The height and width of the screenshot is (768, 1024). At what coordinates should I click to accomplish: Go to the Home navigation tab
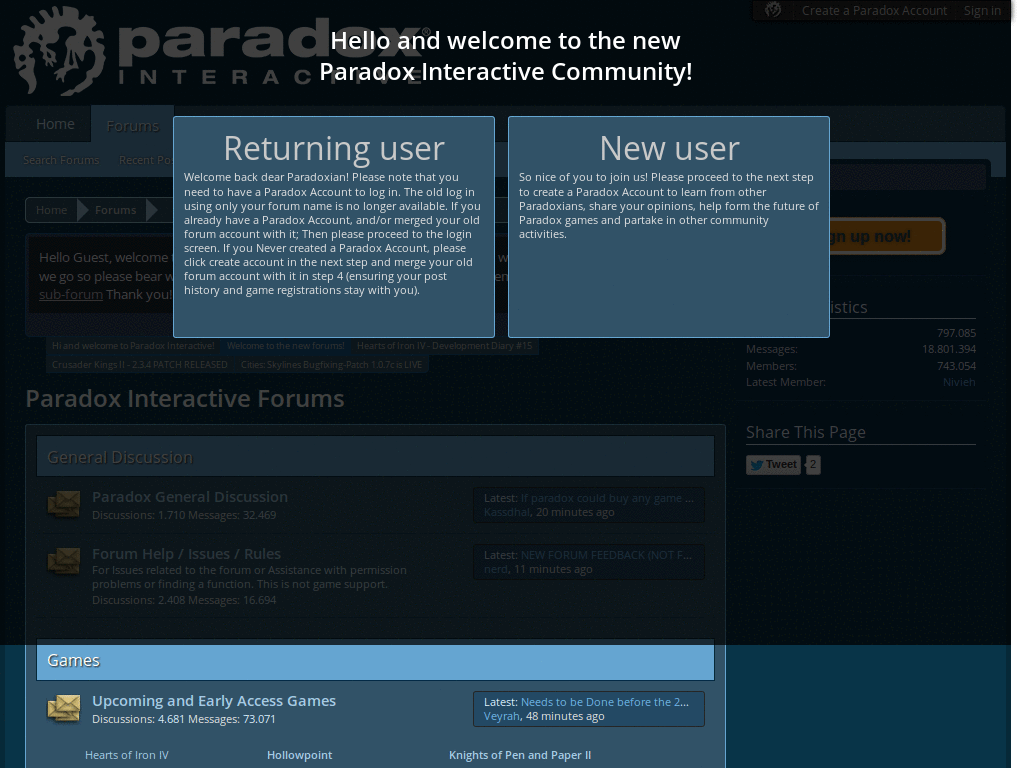coord(56,124)
